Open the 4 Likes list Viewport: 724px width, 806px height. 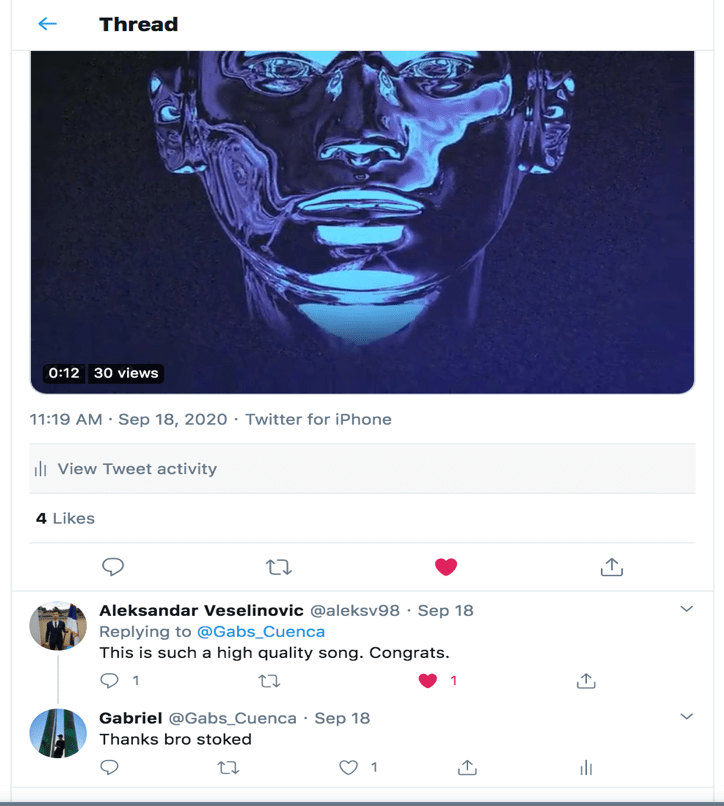pos(66,518)
